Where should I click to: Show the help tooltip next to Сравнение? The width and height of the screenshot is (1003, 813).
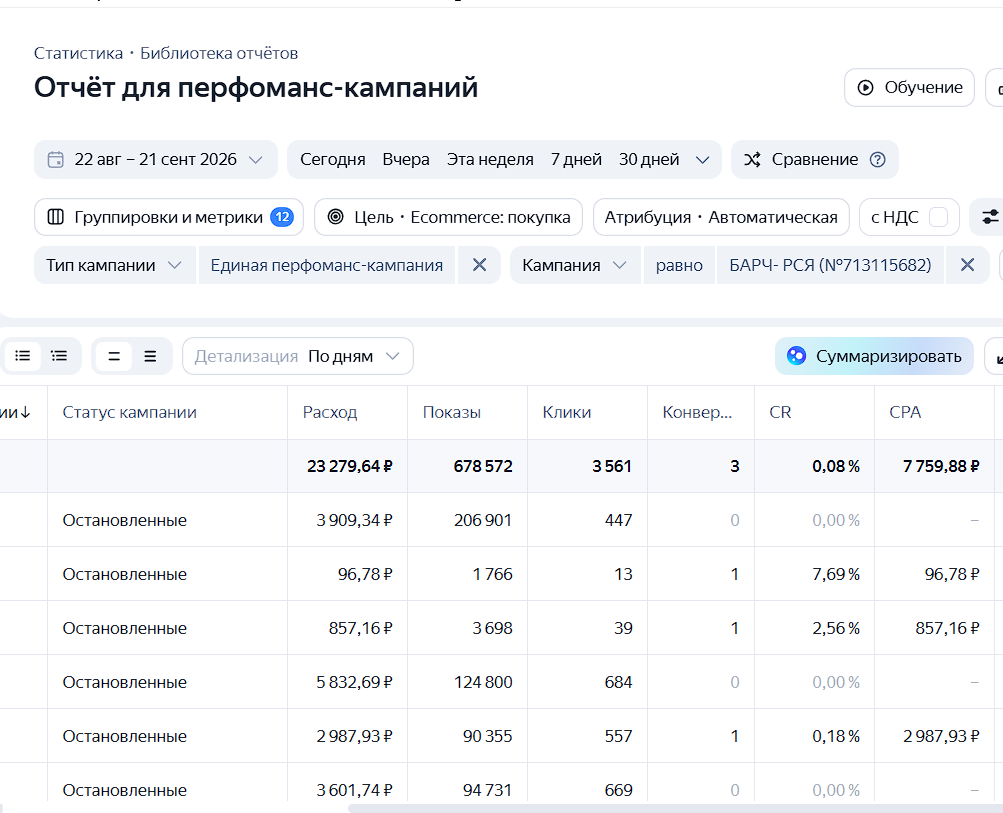coord(878,159)
